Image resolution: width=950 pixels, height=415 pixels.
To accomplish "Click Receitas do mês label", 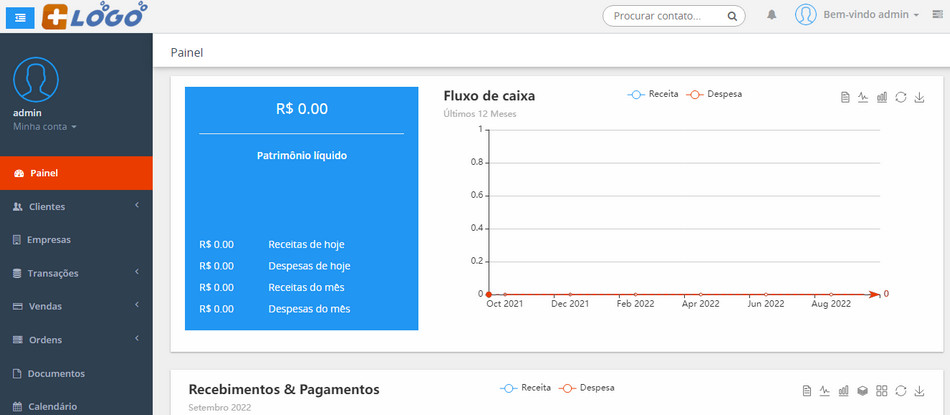I will pyautogui.click(x=307, y=287).
